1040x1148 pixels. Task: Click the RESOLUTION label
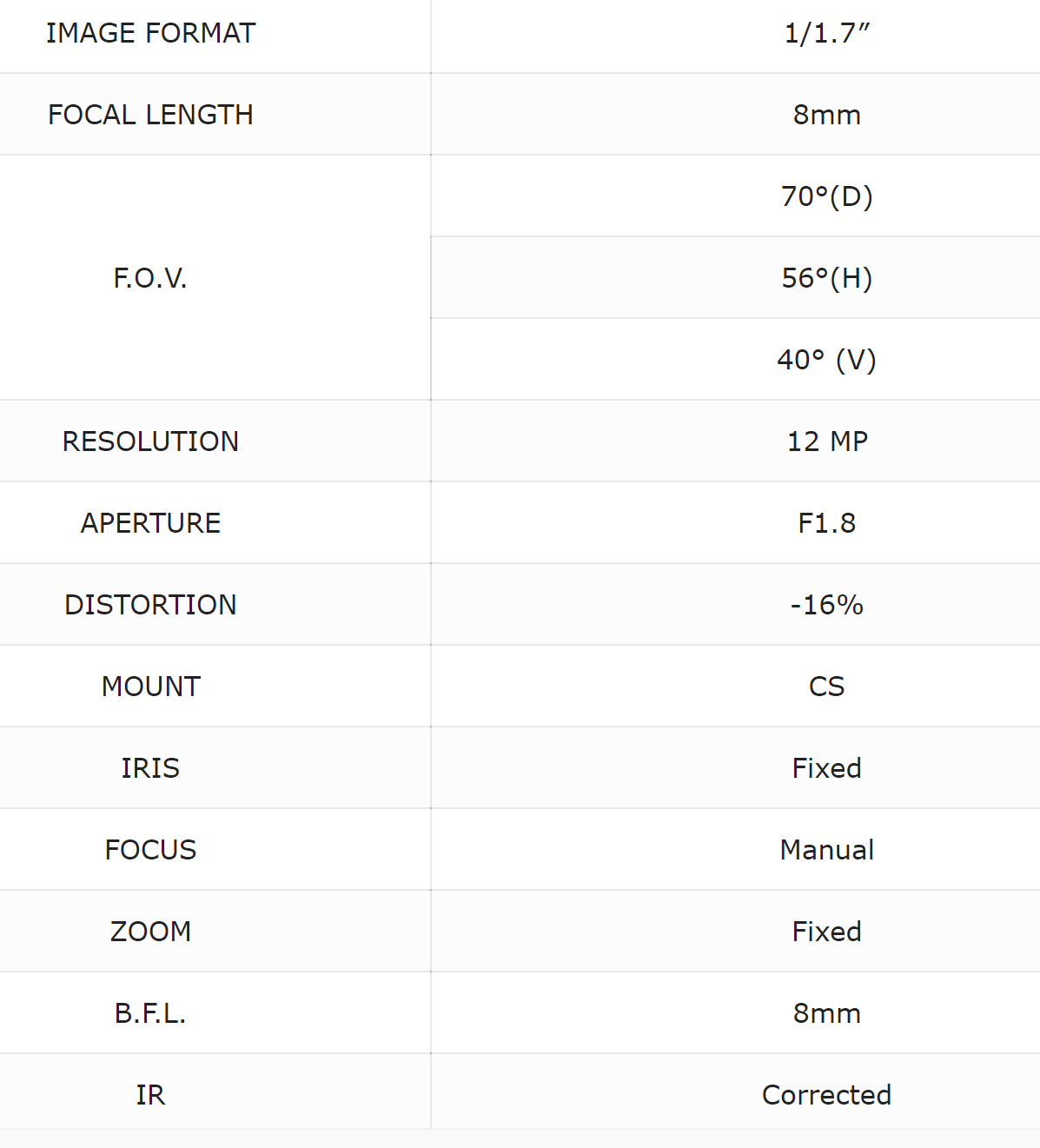coord(150,441)
